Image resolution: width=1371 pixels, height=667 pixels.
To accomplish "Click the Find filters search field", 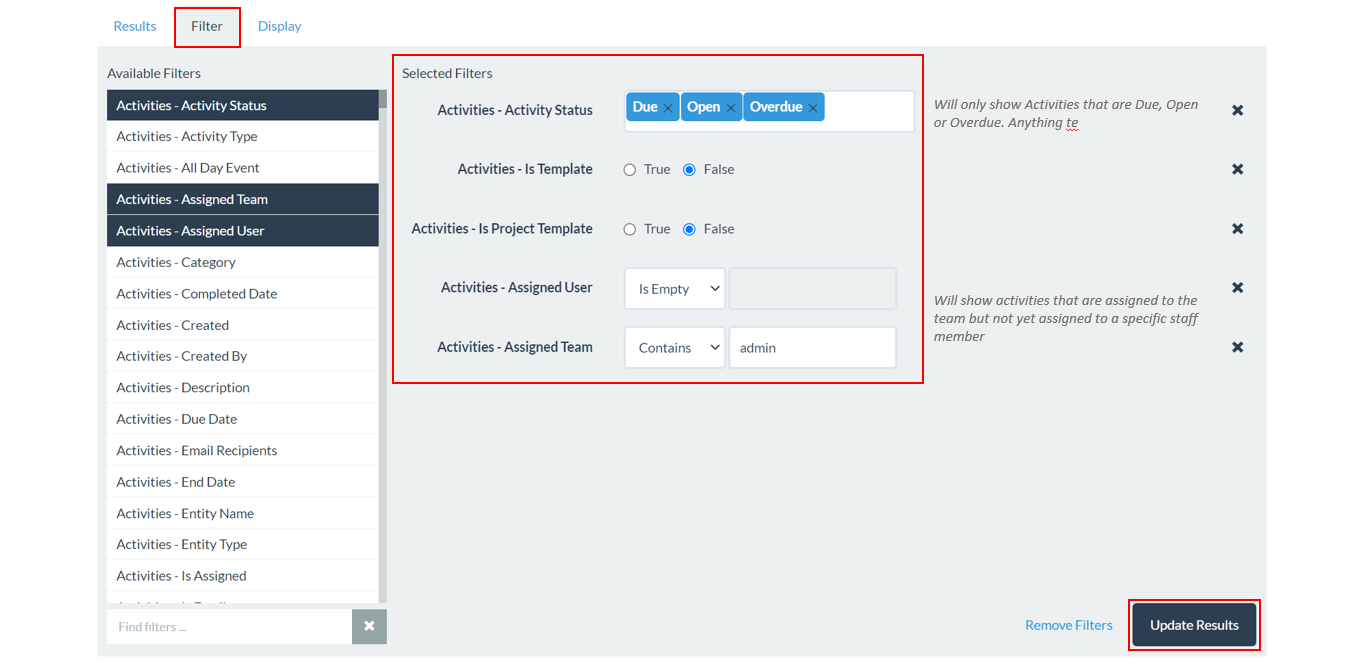I will click(229, 627).
